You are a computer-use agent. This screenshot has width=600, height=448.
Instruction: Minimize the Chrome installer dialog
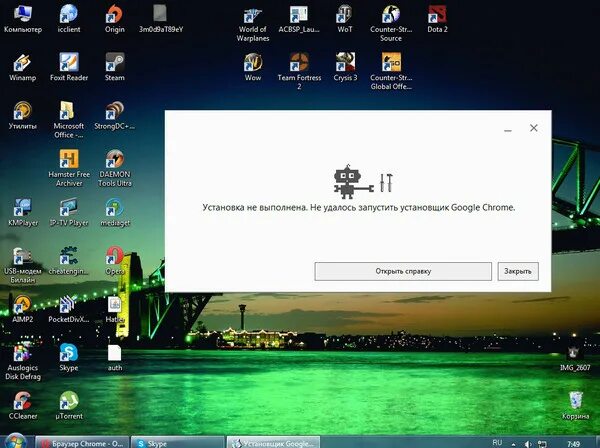point(508,129)
